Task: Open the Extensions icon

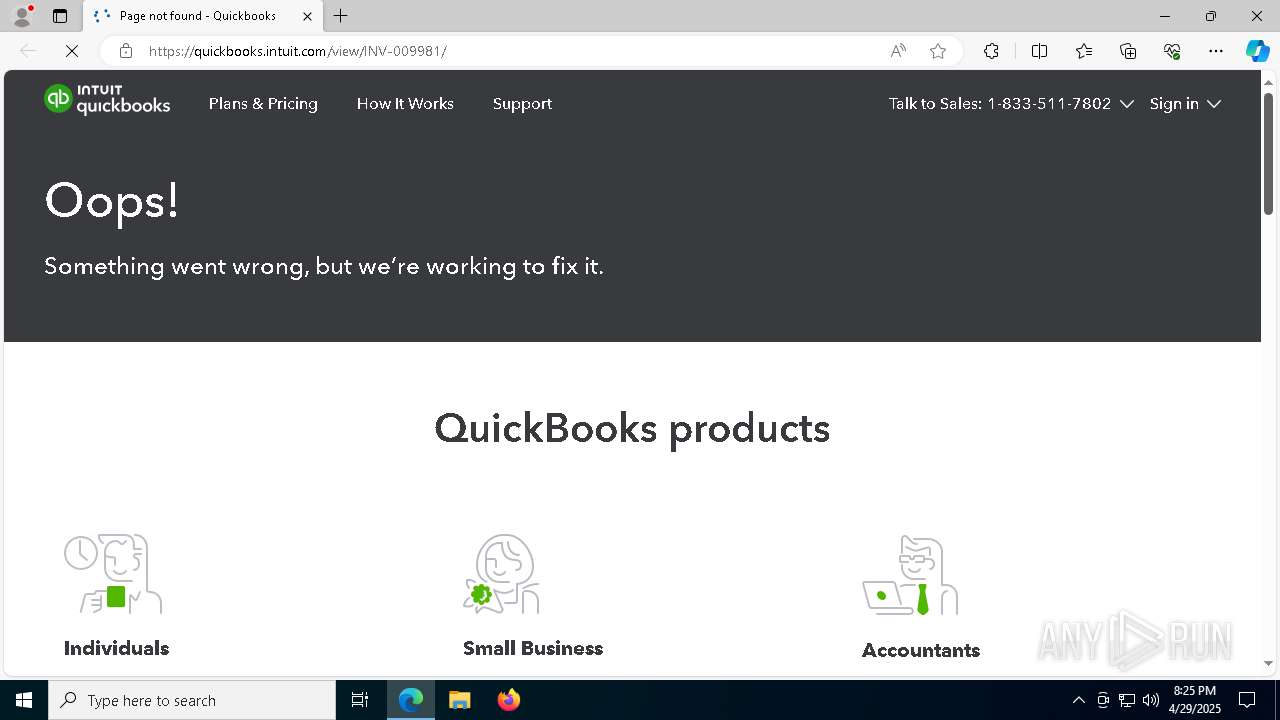Action: (991, 51)
